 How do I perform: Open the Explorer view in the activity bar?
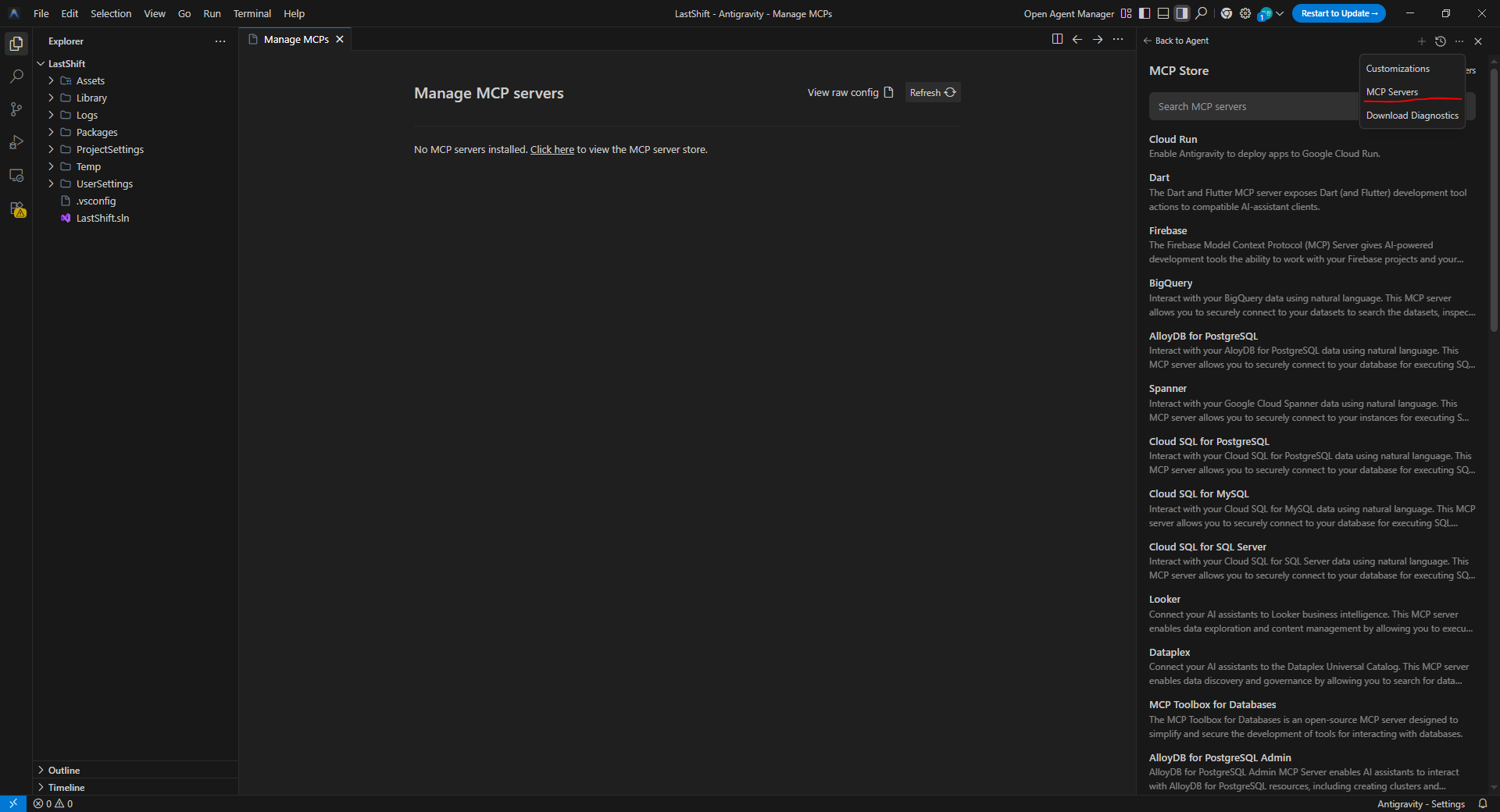pos(16,44)
